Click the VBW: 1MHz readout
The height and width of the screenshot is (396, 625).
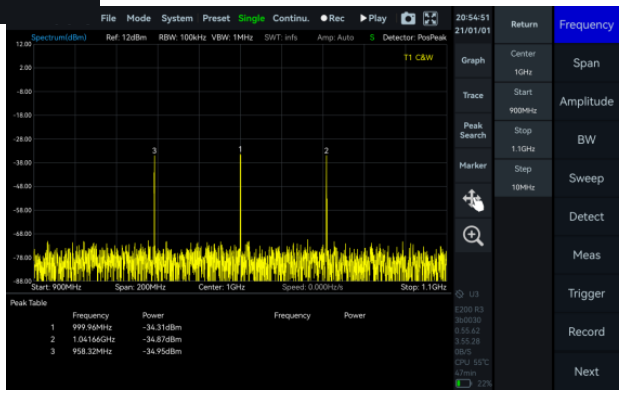point(232,37)
